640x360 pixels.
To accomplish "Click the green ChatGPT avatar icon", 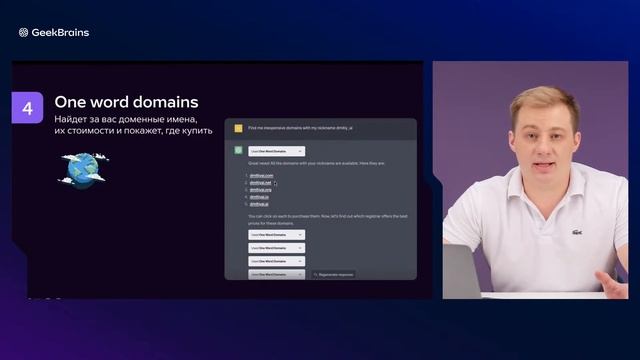I will click(x=238, y=150).
